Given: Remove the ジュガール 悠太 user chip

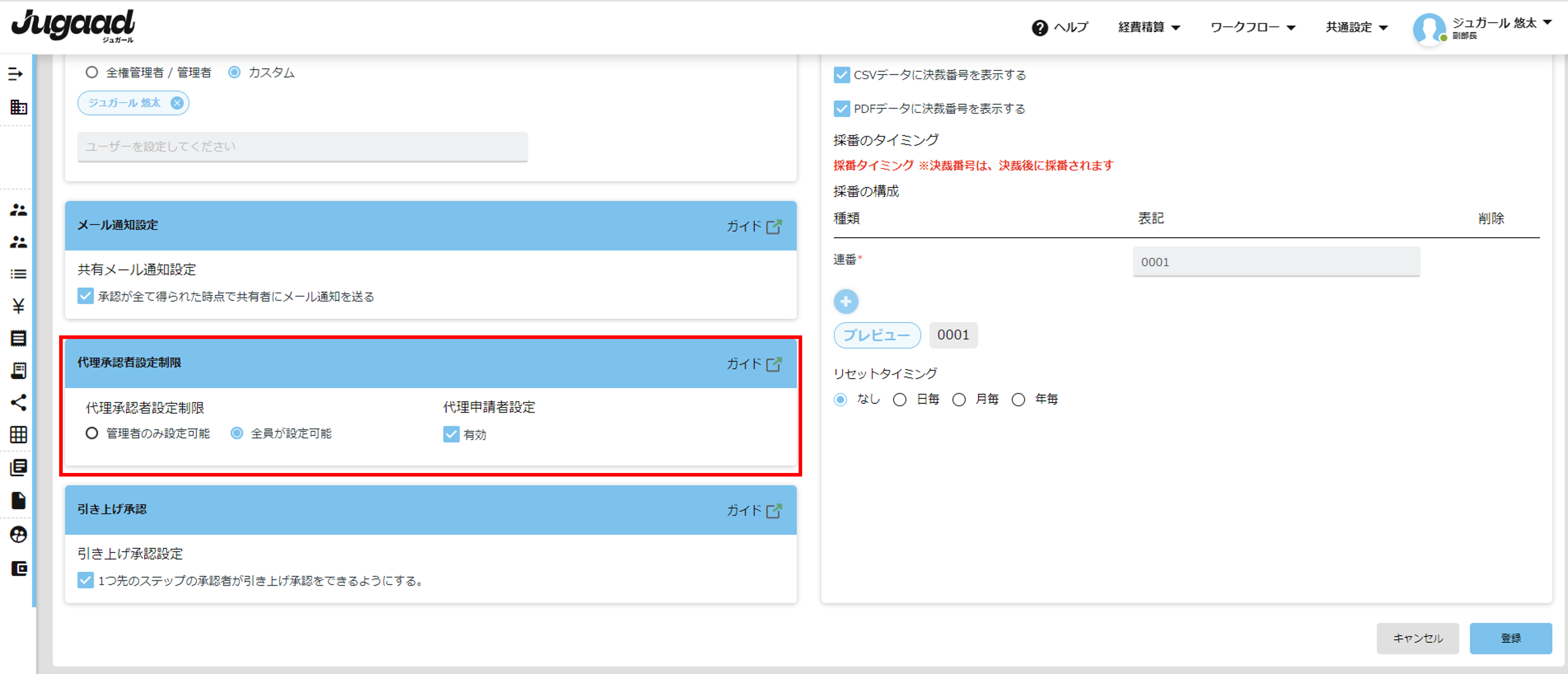Looking at the screenshot, I should point(176,103).
